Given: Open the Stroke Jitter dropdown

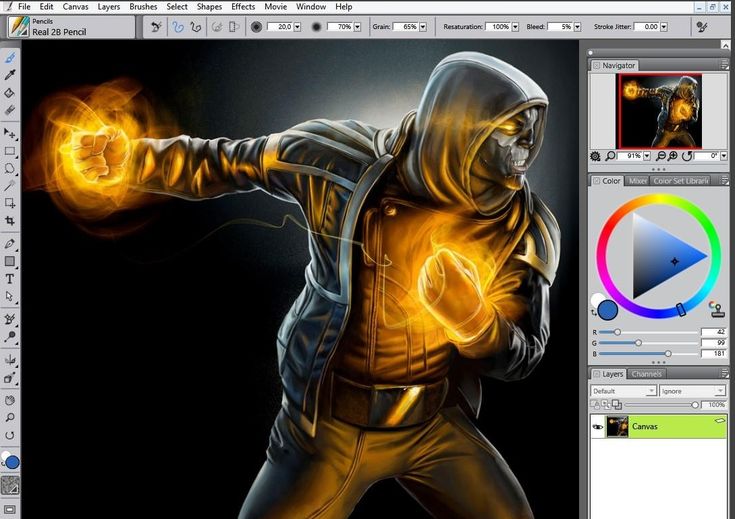Looking at the screenshot, I should 664,27.
